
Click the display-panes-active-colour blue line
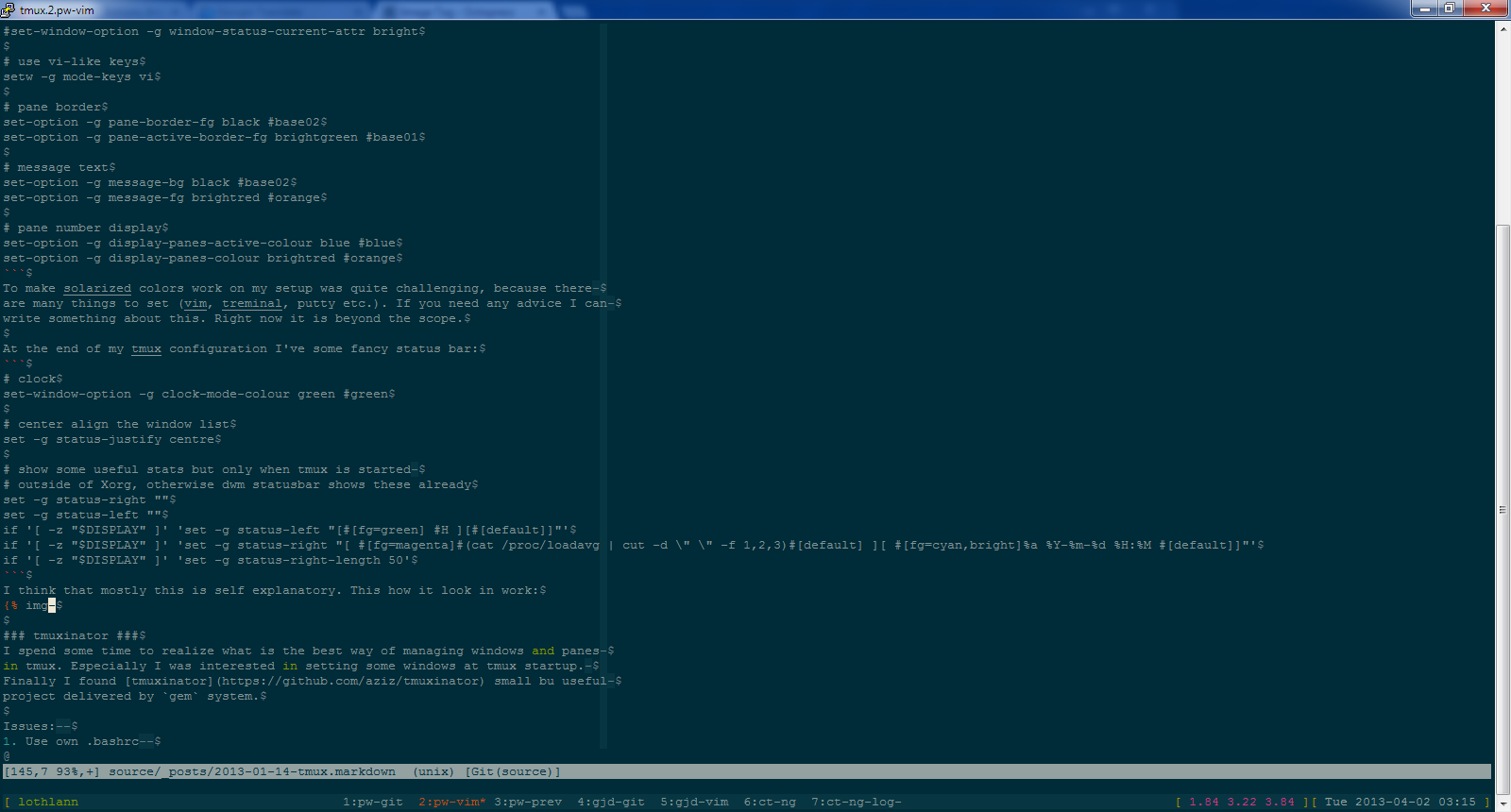coord(203,243)
